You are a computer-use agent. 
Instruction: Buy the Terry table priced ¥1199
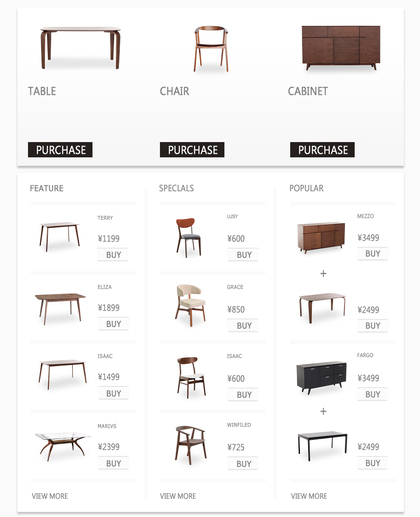click(x=113, y=255)
